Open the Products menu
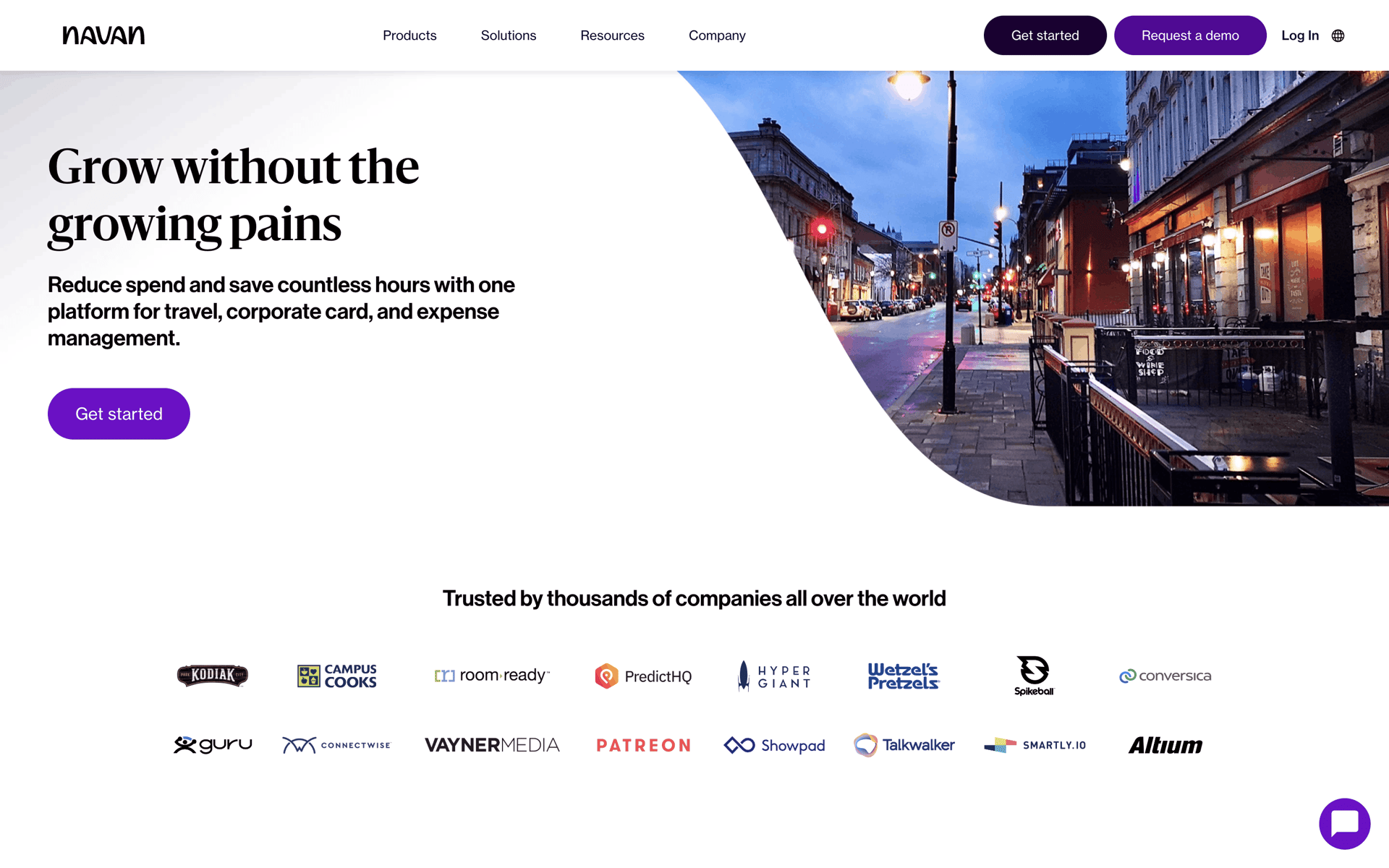The height and width of the screenshot is (868, 1389). [409, 35]
